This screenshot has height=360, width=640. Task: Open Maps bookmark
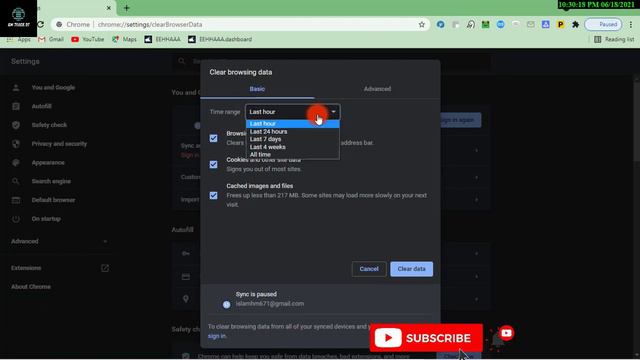[124, 40]
